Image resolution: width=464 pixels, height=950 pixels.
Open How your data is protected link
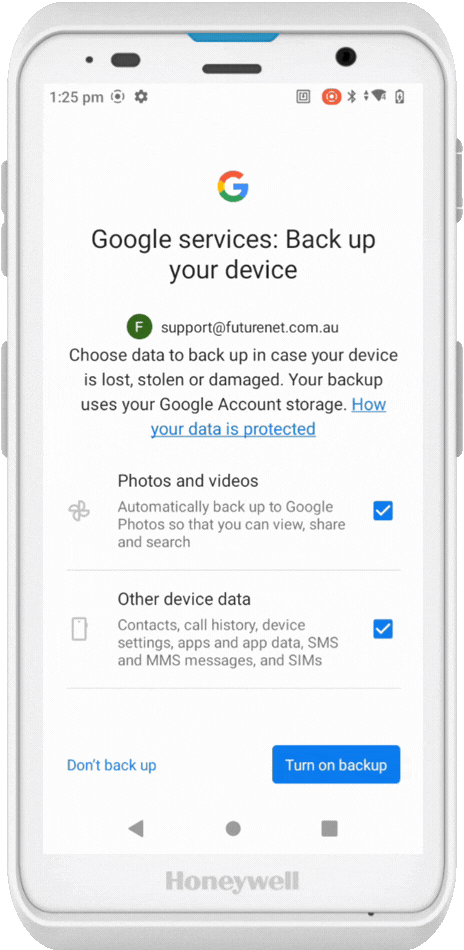pos(268,416)
